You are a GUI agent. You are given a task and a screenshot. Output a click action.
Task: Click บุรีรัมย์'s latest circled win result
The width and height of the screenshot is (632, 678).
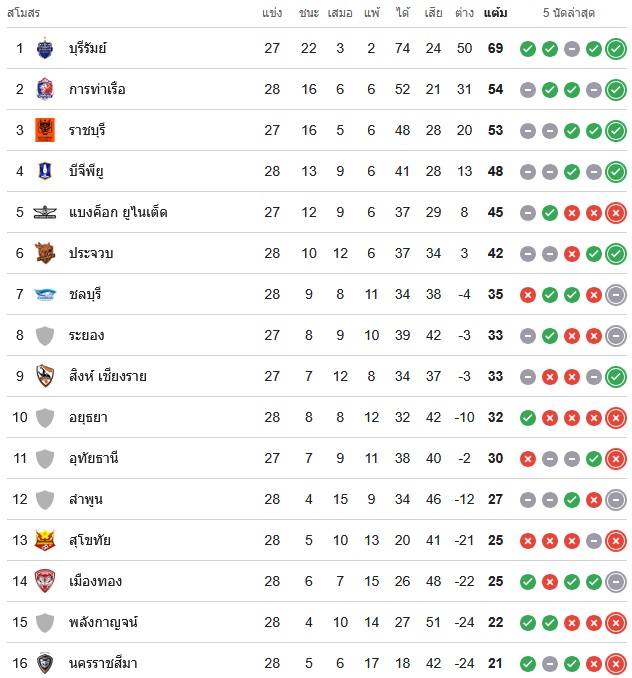click(x=616, y=49)
